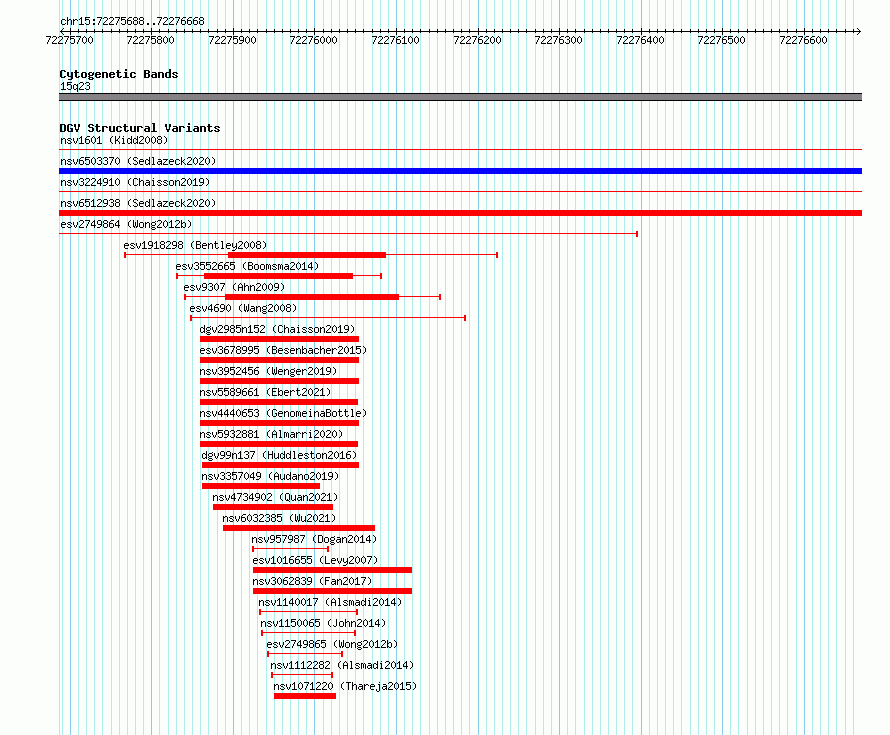Select the nsv6032385 Wu2021 red bar

(x=299, y=528)
